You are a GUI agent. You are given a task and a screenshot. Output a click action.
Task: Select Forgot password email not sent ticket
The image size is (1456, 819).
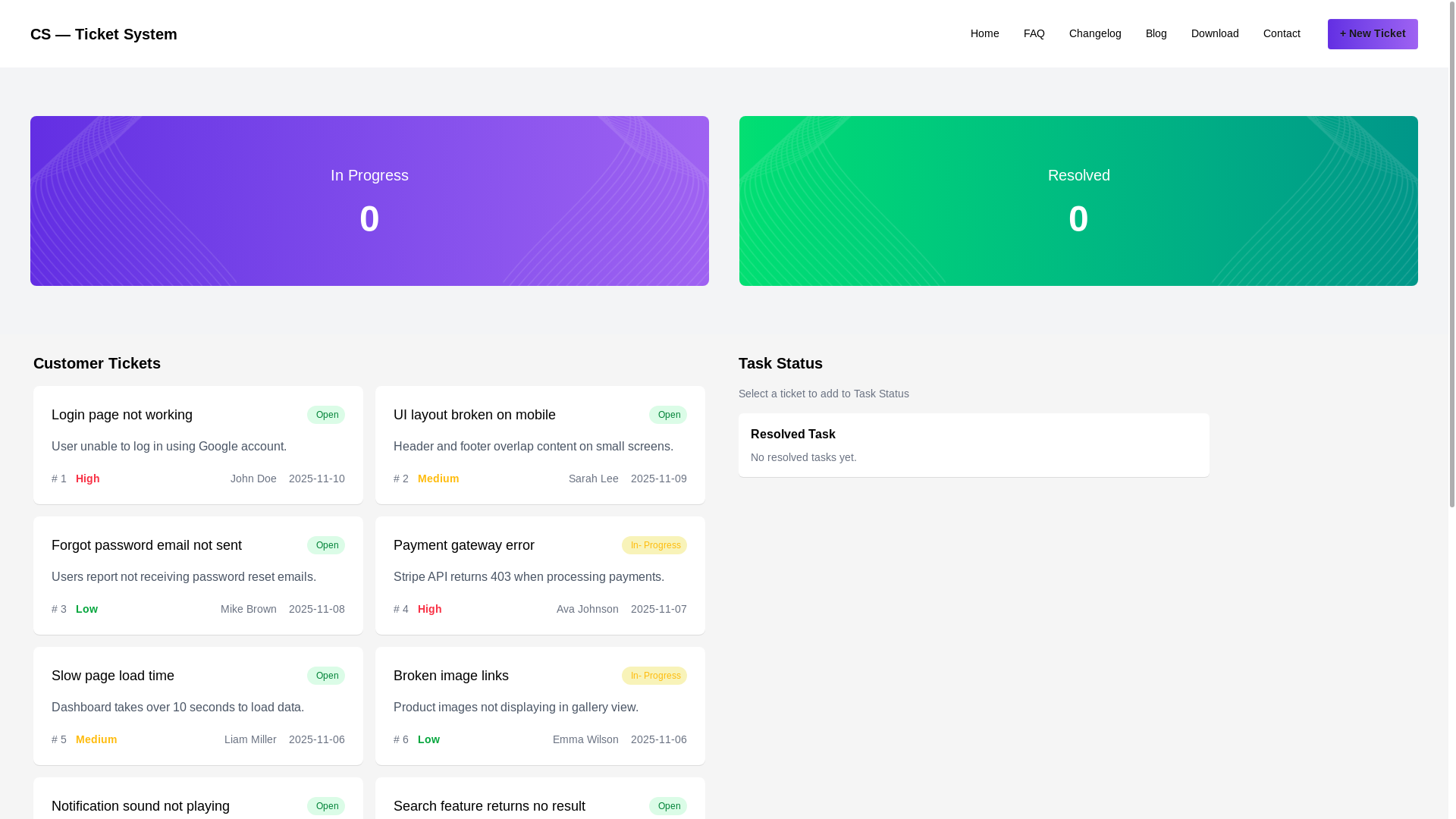click(198, 576)
